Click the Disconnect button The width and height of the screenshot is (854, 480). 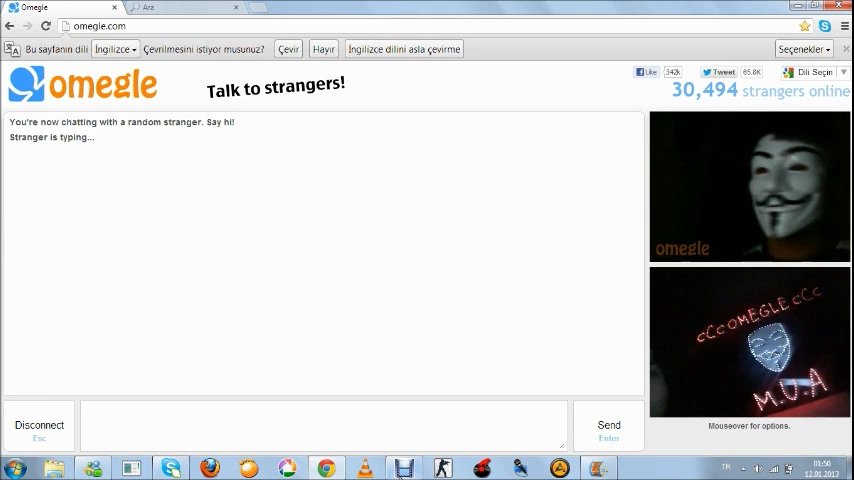click(39, 426)
